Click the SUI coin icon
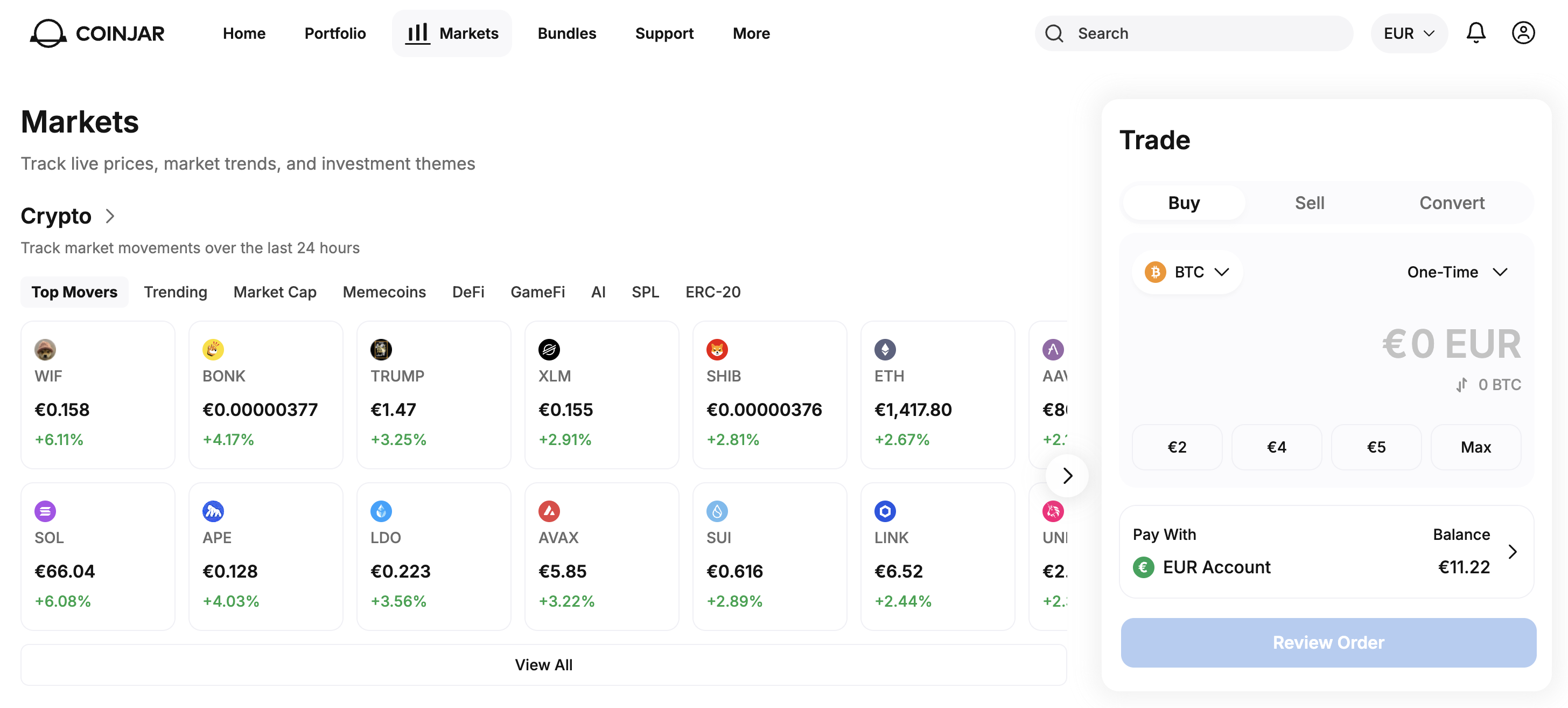1568x708 pixels. coord(717,511)
